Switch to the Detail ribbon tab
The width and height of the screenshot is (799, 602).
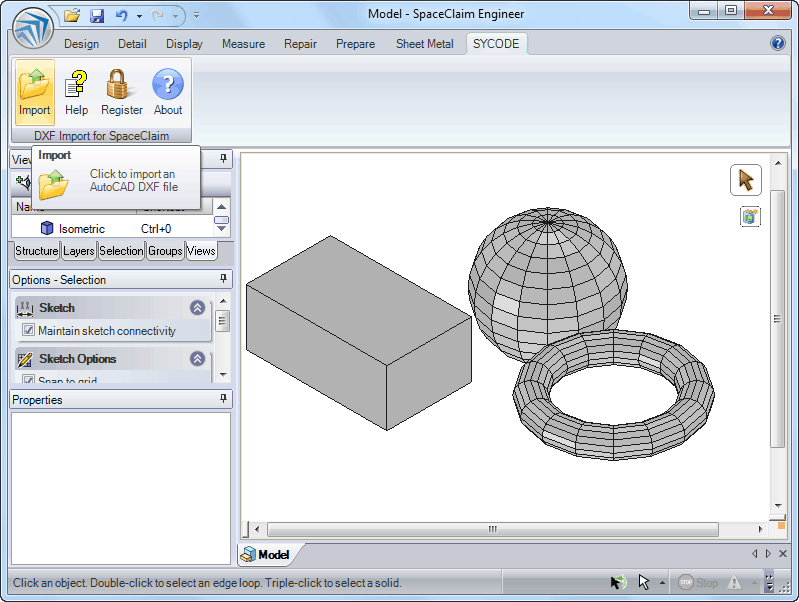tap(132, 44)
